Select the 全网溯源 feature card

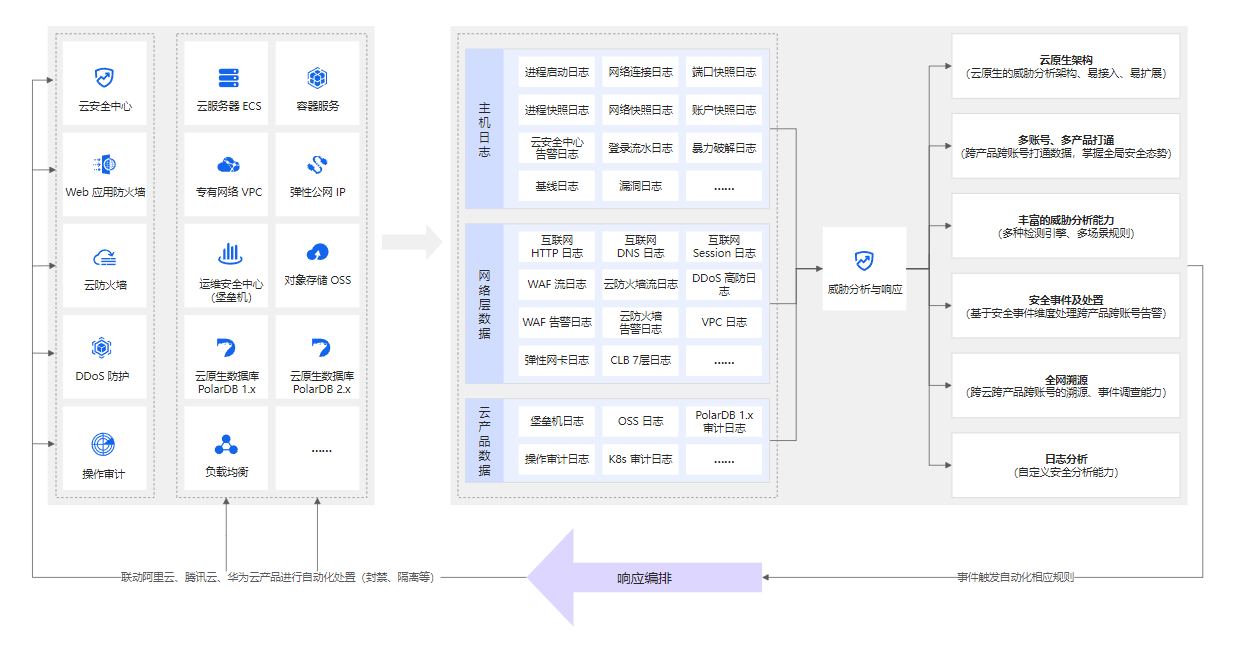[1065, 386]
